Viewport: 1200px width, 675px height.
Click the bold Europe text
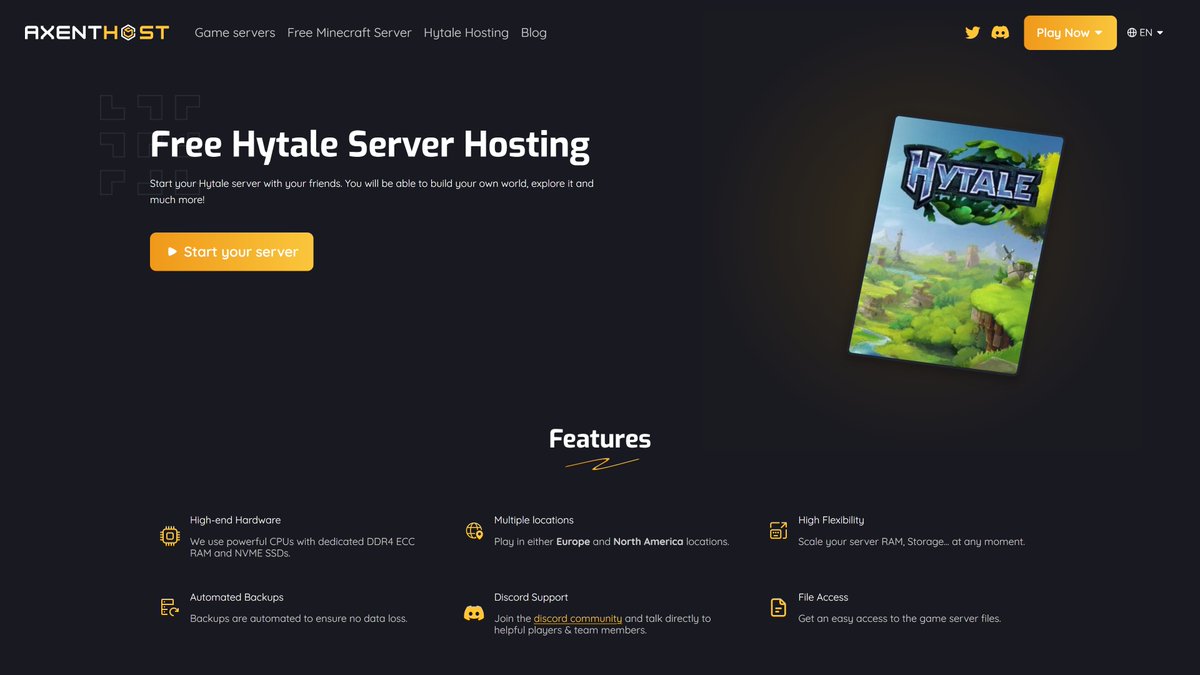coord(573,541)
